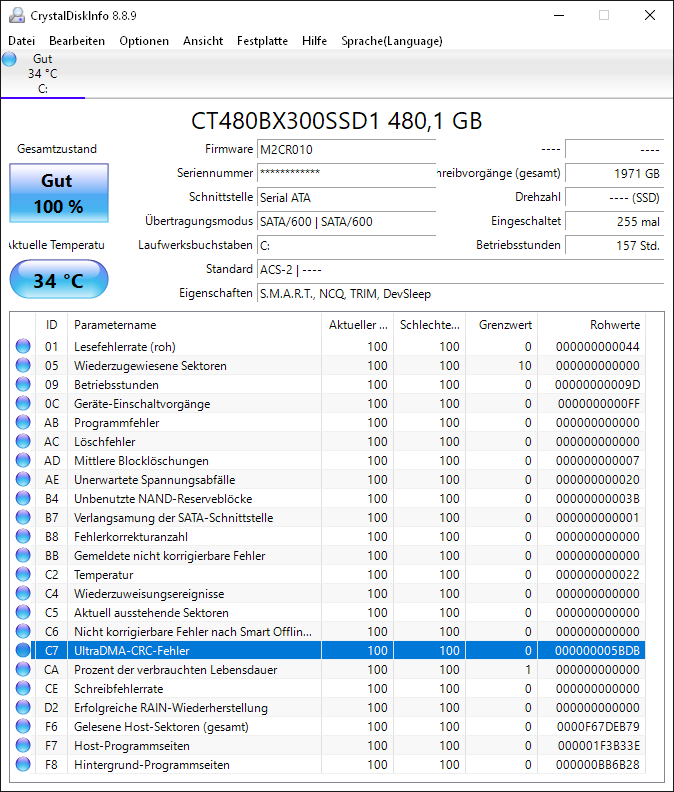Click status orb for Lesefehlerrate (roh) row

23,346
